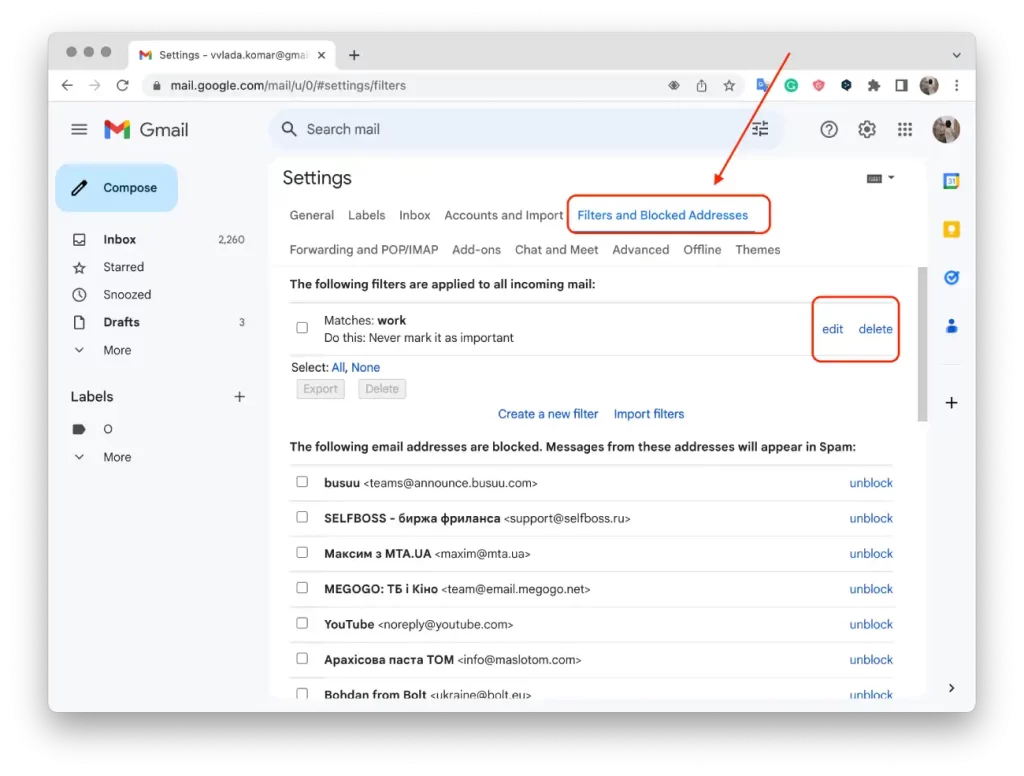Open Google Tasks side panel
The height and width of the screenshot is (776, 1024).
(x=952, y=278)
